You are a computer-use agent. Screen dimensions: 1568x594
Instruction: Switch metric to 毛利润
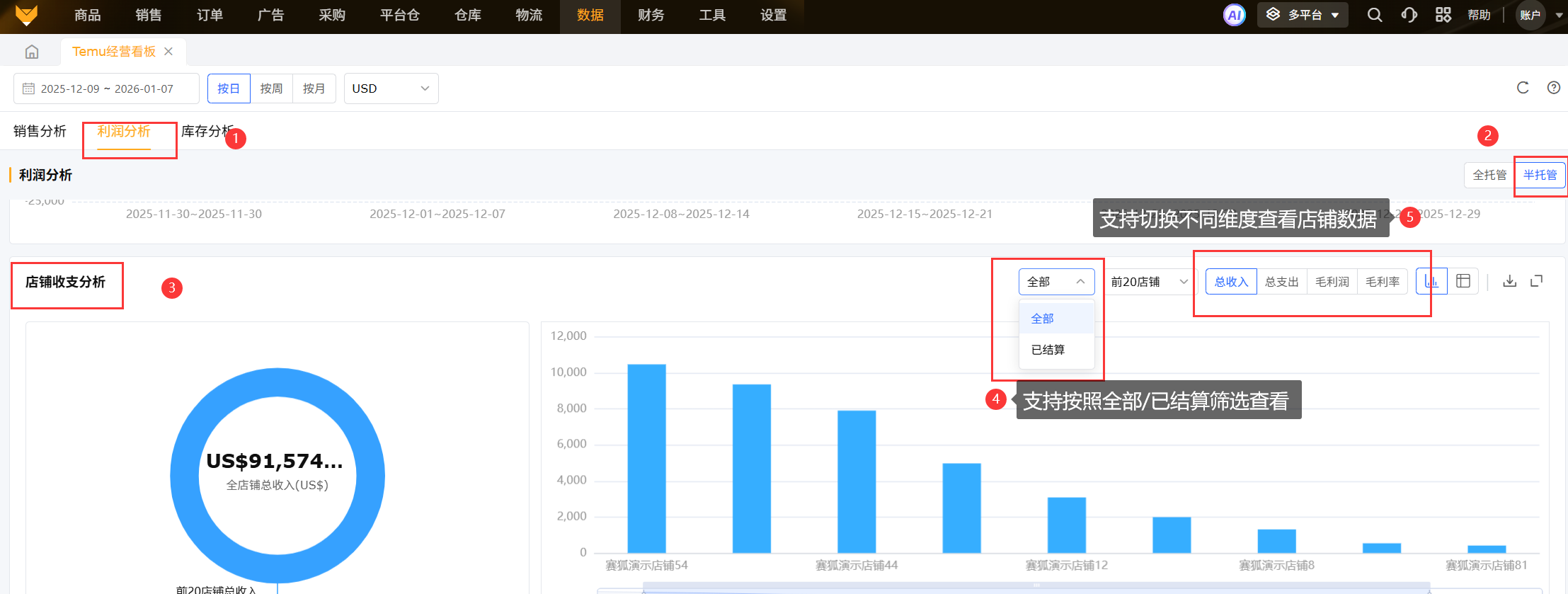click(1332, 282)
